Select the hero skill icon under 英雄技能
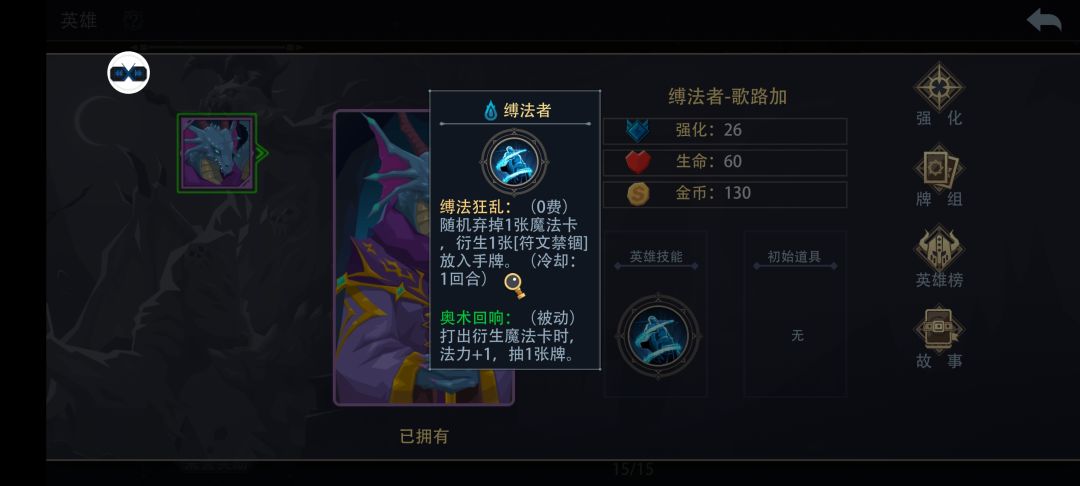Image resolution: width=1080 pixels, height=486 pixels. point(658,336)
